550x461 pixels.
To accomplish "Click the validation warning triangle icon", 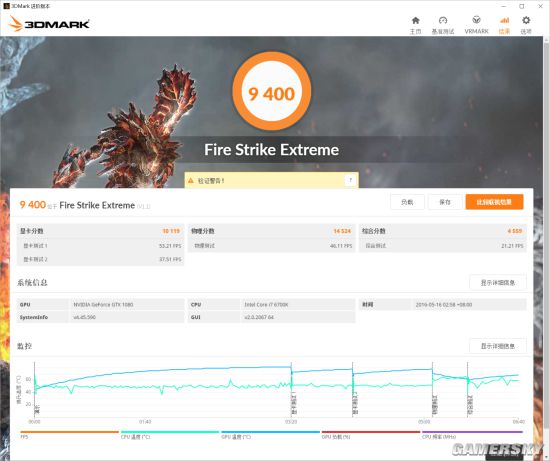I will click(191, 180).
